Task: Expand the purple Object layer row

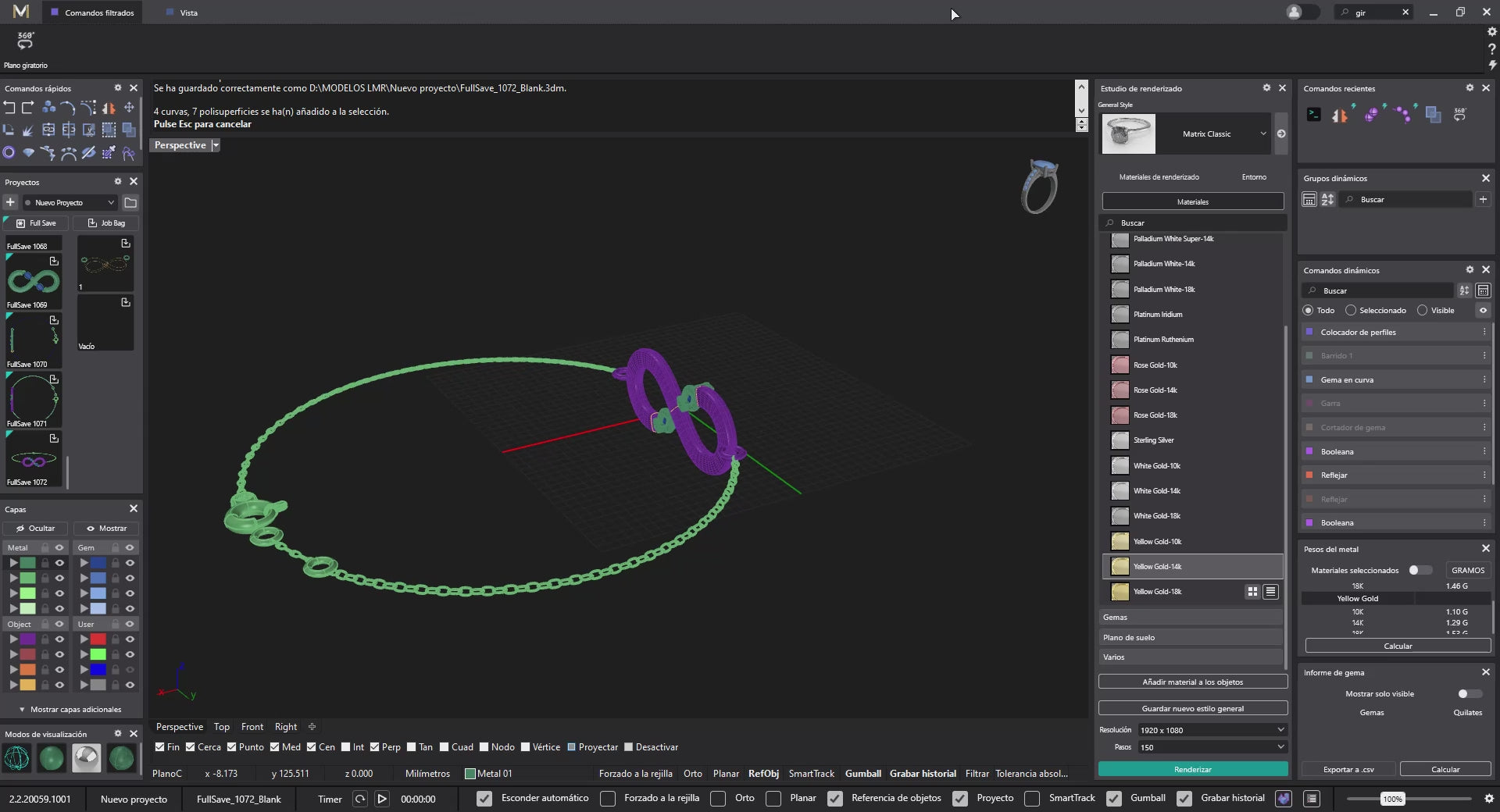Action: pos(13,639)
